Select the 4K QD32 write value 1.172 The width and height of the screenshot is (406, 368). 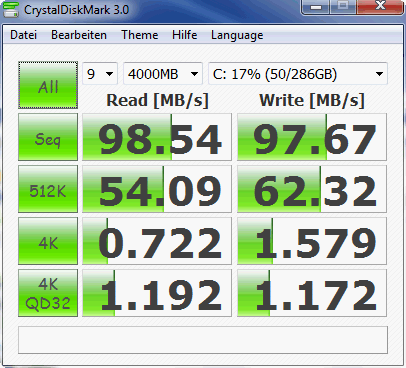click(x=312, y=293)
